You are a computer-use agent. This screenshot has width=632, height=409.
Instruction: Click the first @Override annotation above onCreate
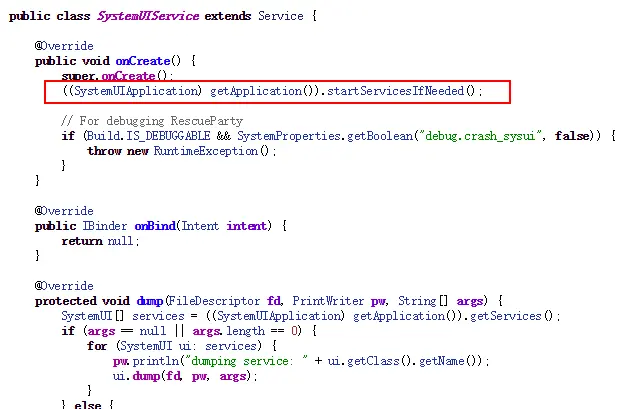pos(64,46)
